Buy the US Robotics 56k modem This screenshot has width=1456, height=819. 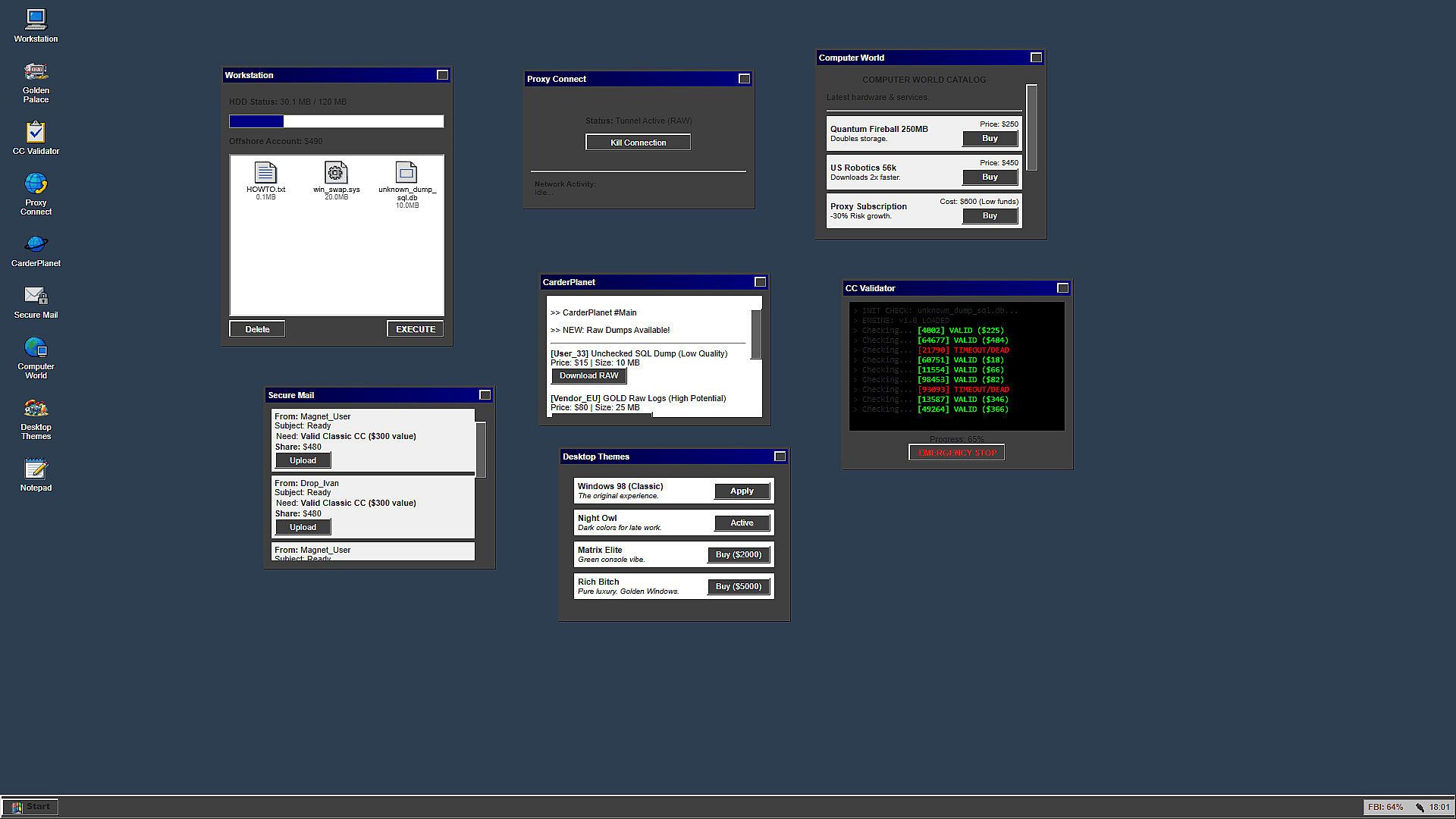pos(990,177)
